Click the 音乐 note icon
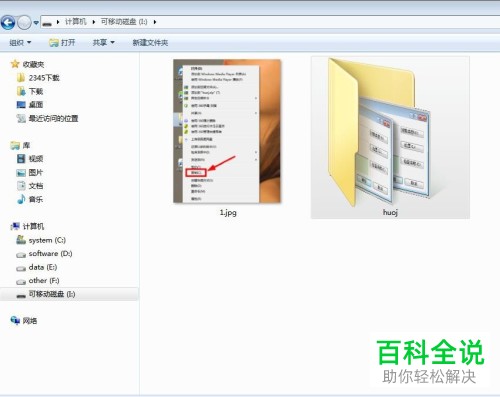500x397 pixels. [x=21, y=199]
